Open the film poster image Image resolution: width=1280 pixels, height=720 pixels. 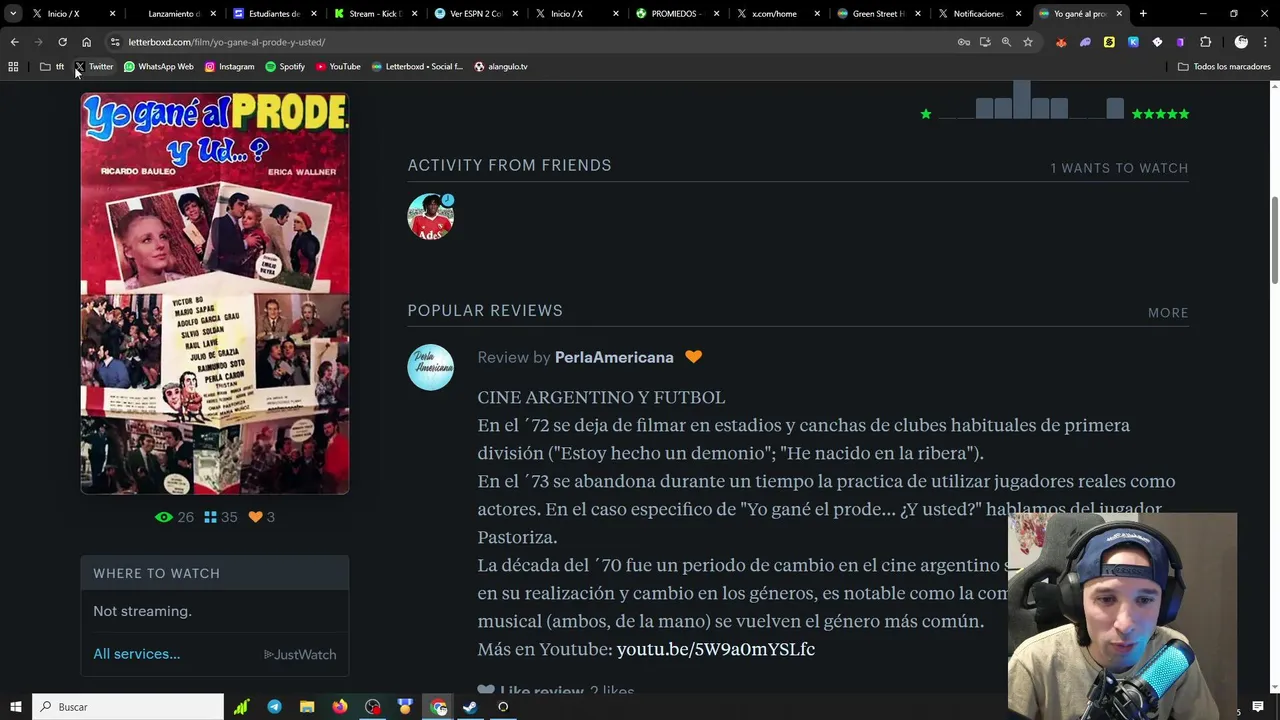click(x=215, y=293)
